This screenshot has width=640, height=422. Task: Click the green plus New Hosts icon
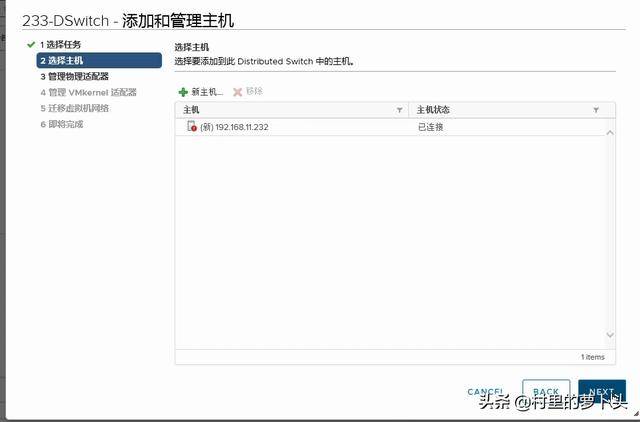(x=183, y=92)
